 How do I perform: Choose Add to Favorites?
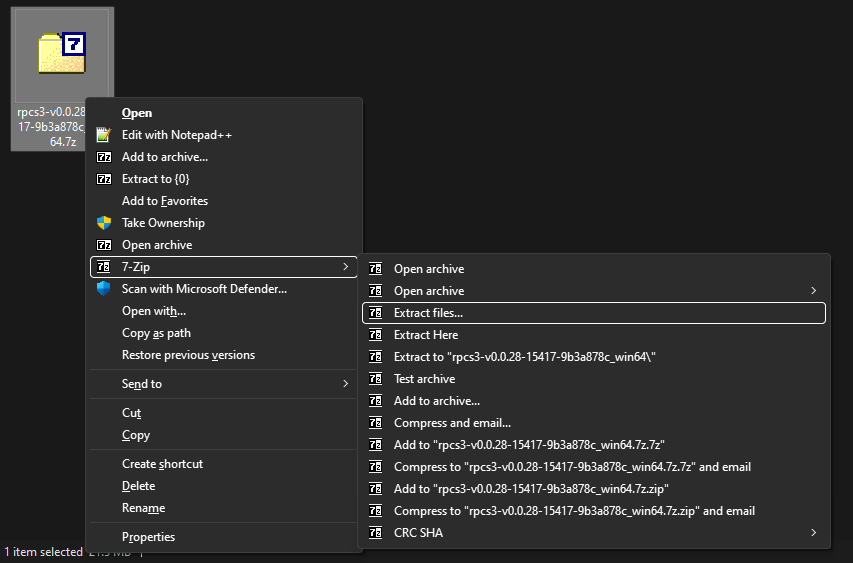tap(224, 201)
